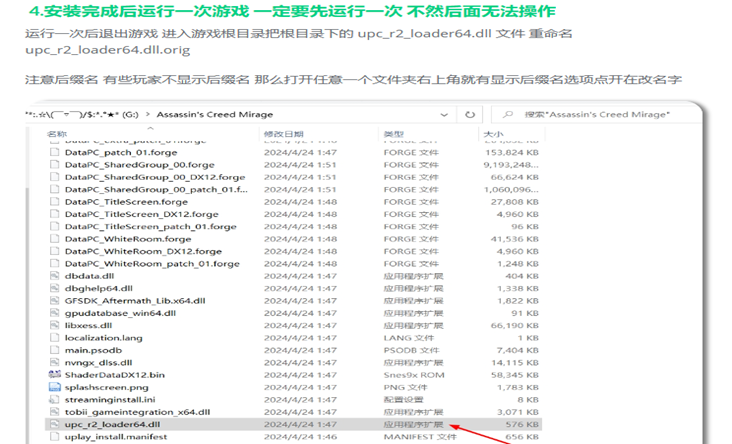Click file icon of DataPC_WhiteRoom.forge
Image resolution: width=732 pixels, height=444 pixels.
pos(55,239)
